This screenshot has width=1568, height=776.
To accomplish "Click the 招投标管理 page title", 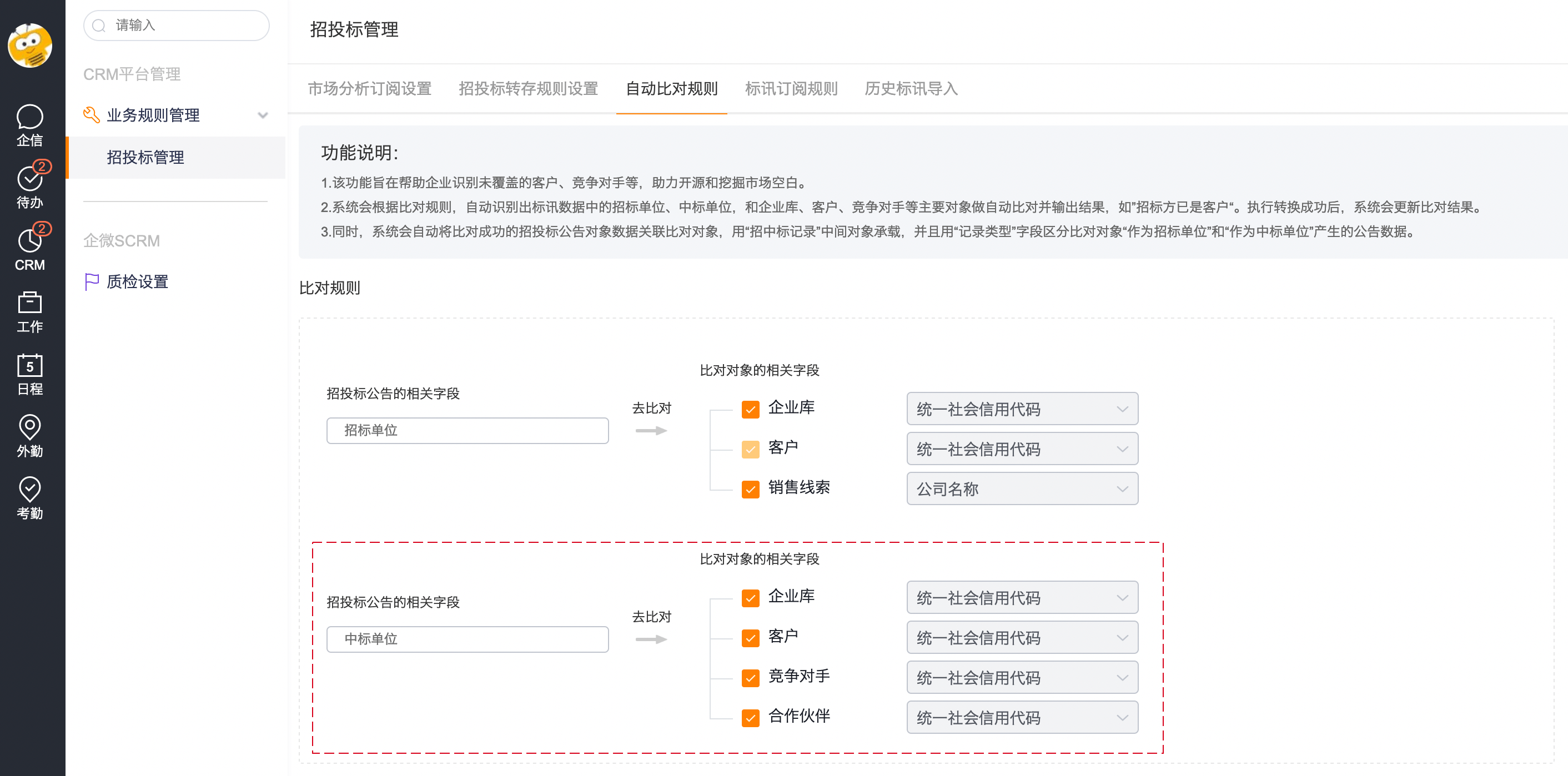I will (354, 29).
